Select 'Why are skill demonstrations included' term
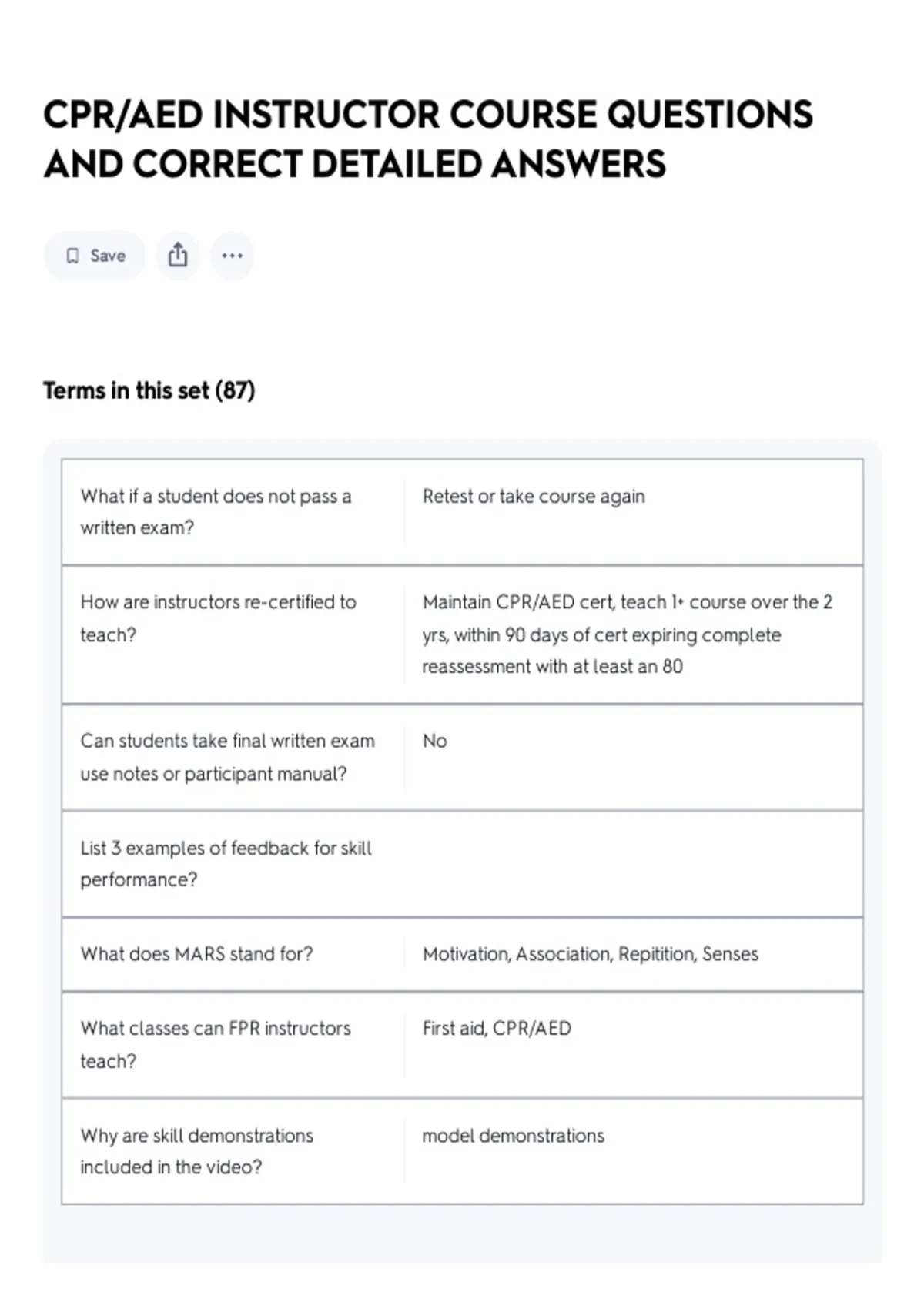Image resolution: width=924 pixels, height=1309 pixels. click(196, 1151)
